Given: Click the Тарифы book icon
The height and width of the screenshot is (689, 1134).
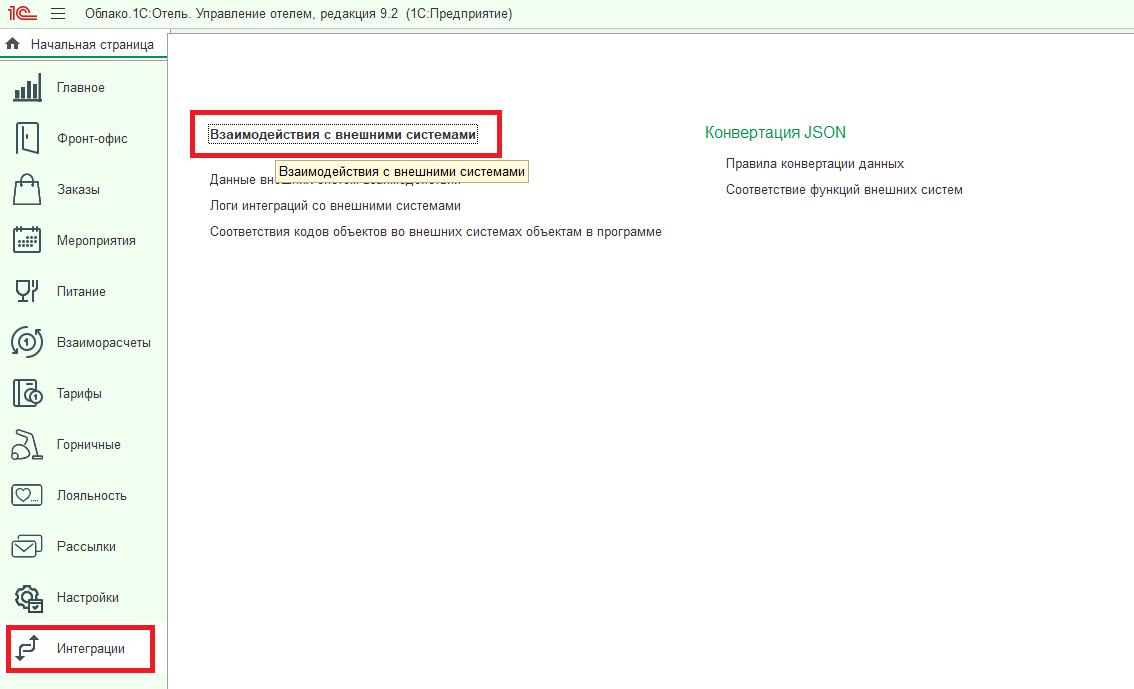Looking at the screenshot, I should click(x=27, y=393).
